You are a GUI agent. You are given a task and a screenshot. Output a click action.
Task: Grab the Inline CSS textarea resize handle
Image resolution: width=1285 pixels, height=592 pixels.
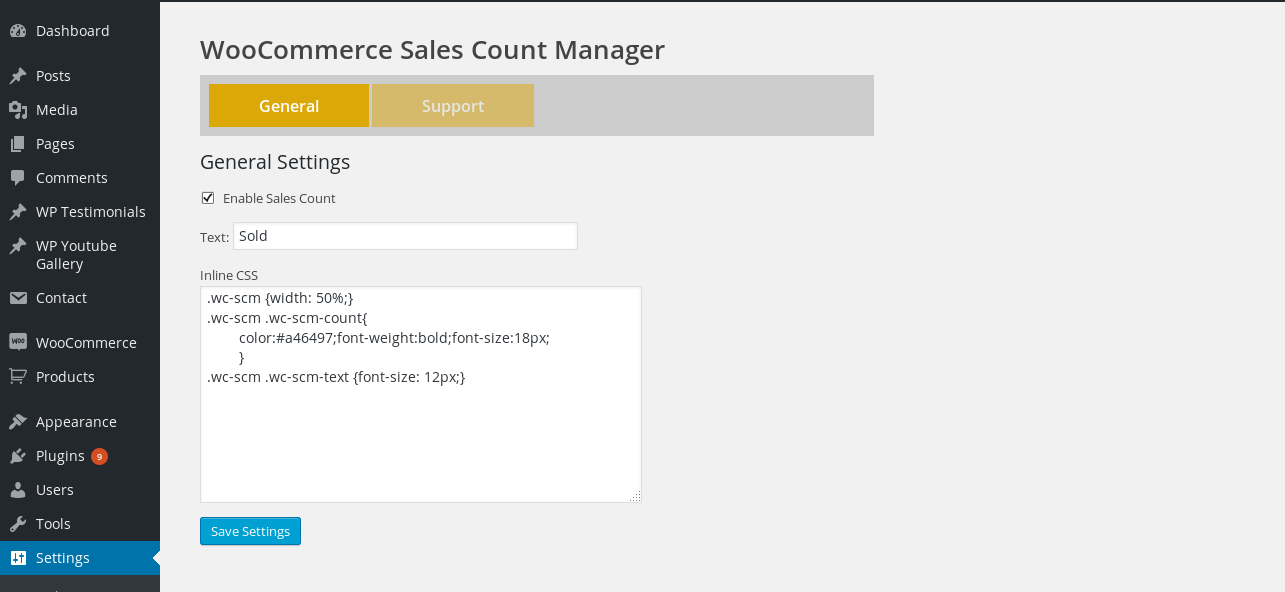point(636,497)
